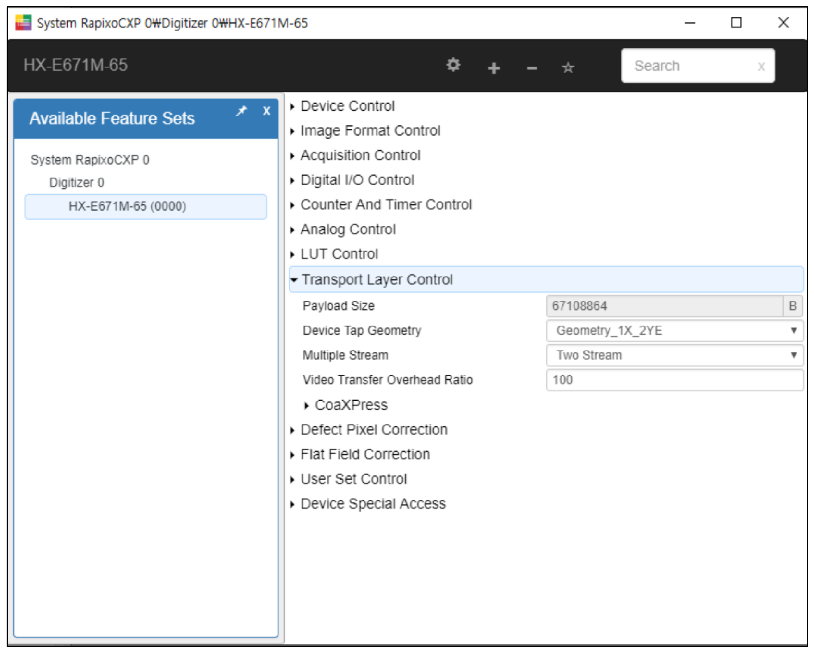
Task: Close the feature browser window
Action: (x=783, y=23)
